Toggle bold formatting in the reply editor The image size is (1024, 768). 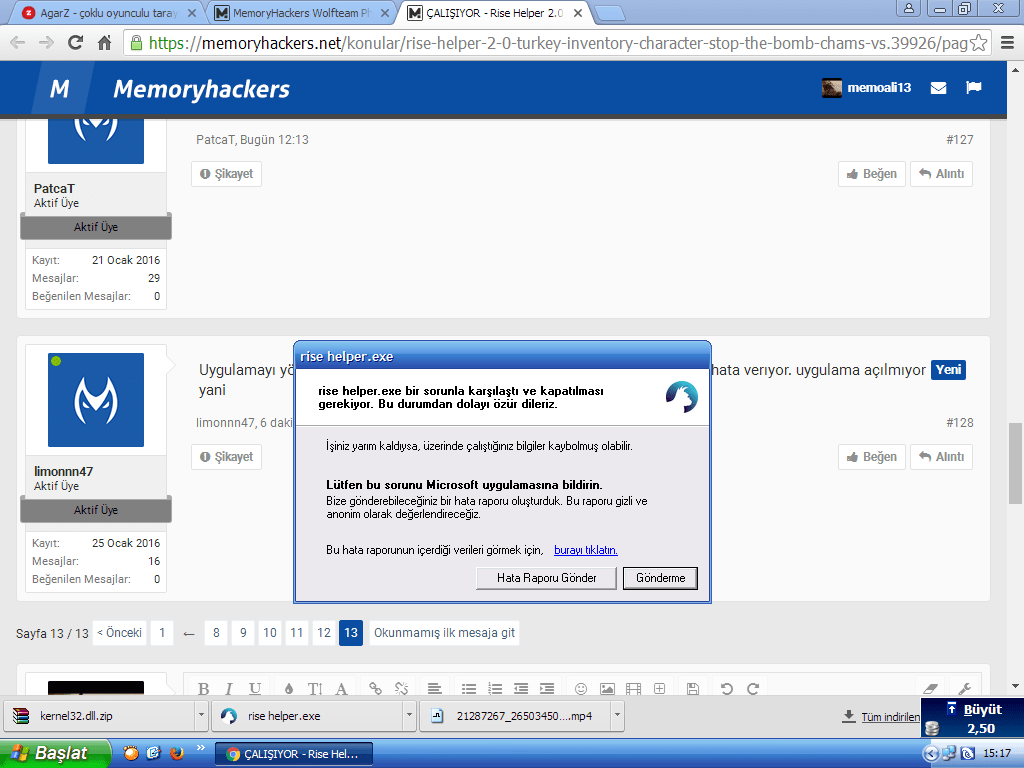pos(204,688)
